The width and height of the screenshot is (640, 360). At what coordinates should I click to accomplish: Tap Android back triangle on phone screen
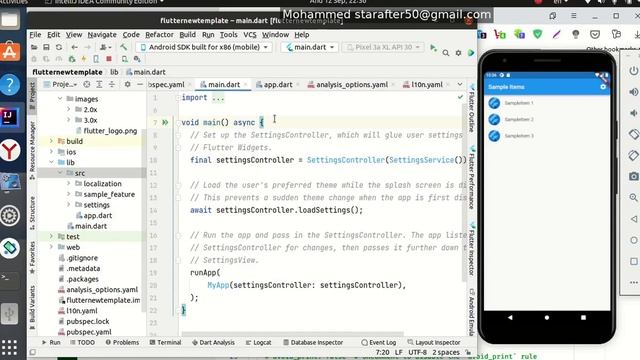click(510, 317)
